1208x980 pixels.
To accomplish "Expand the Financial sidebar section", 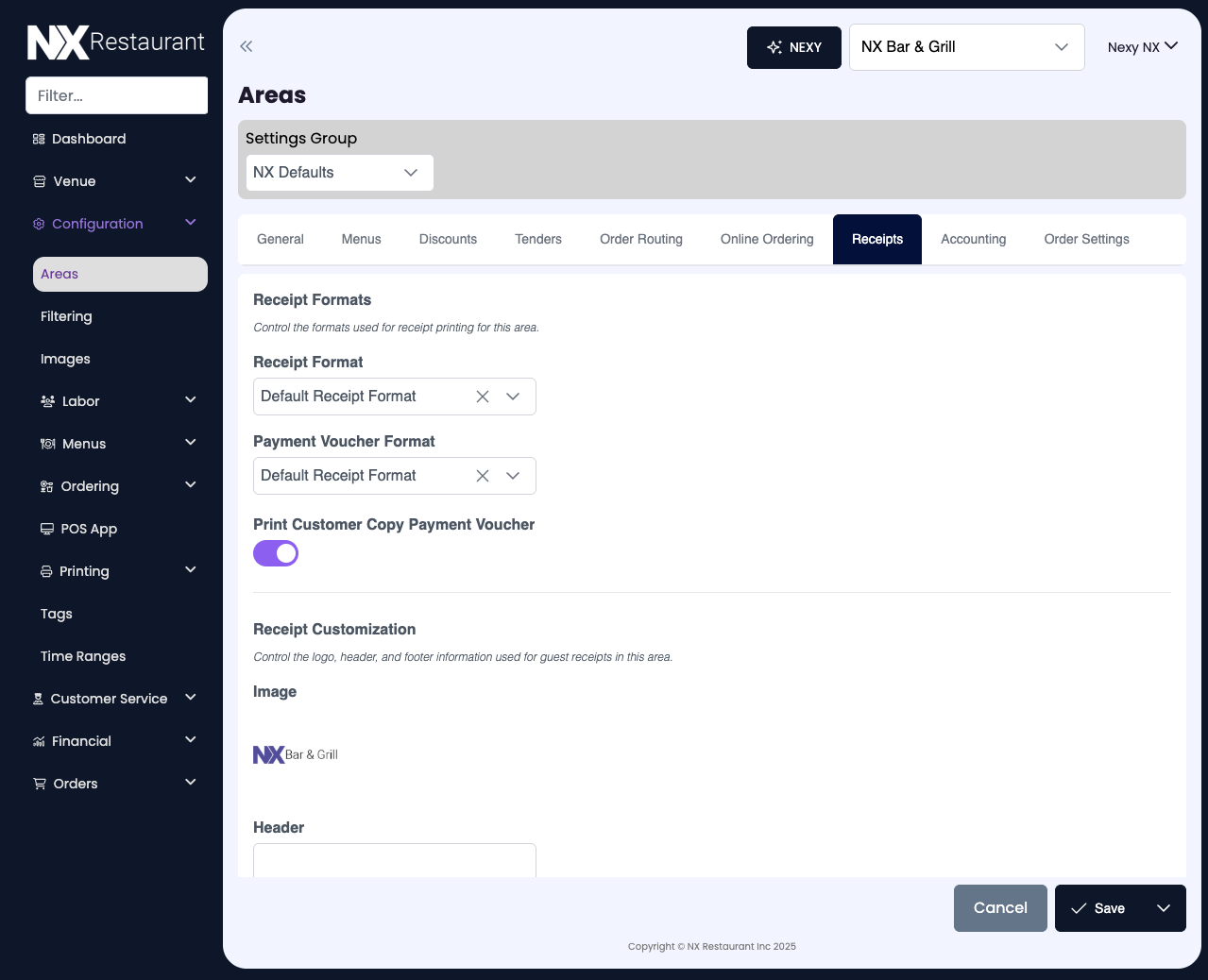I will point(190,740).
